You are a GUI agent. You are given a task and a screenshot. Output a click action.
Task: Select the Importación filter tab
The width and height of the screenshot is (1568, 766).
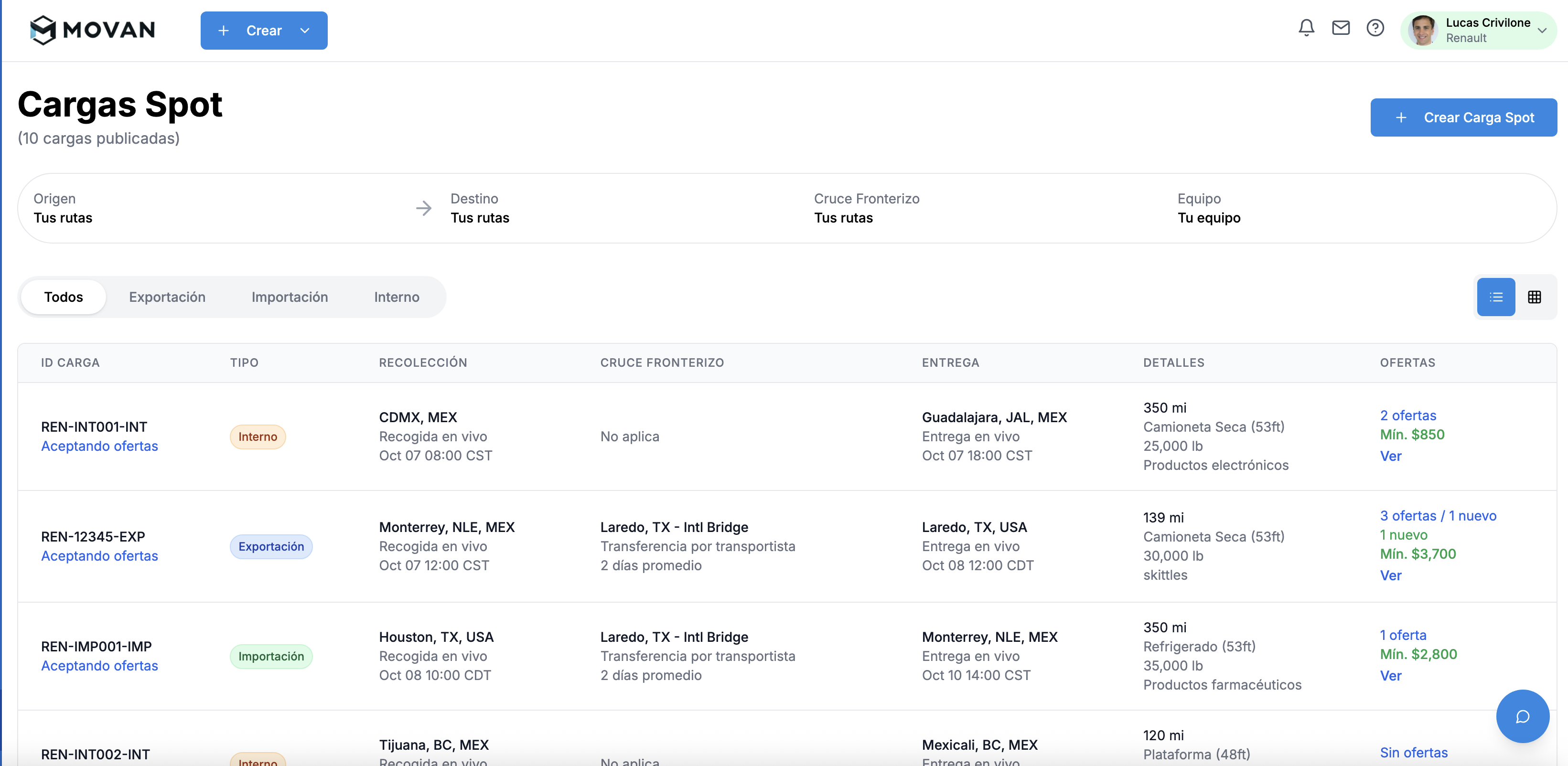[x=289, y=297]
